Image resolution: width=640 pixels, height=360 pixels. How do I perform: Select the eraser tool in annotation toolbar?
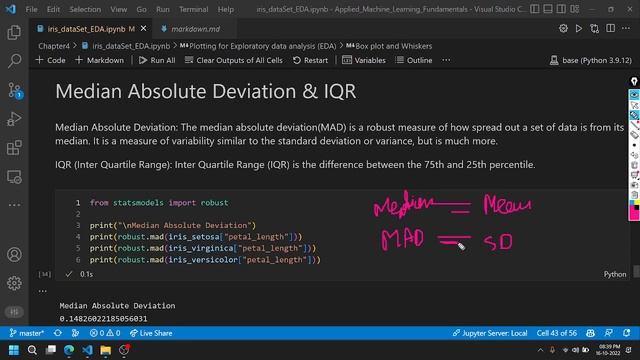pos(634,135)
